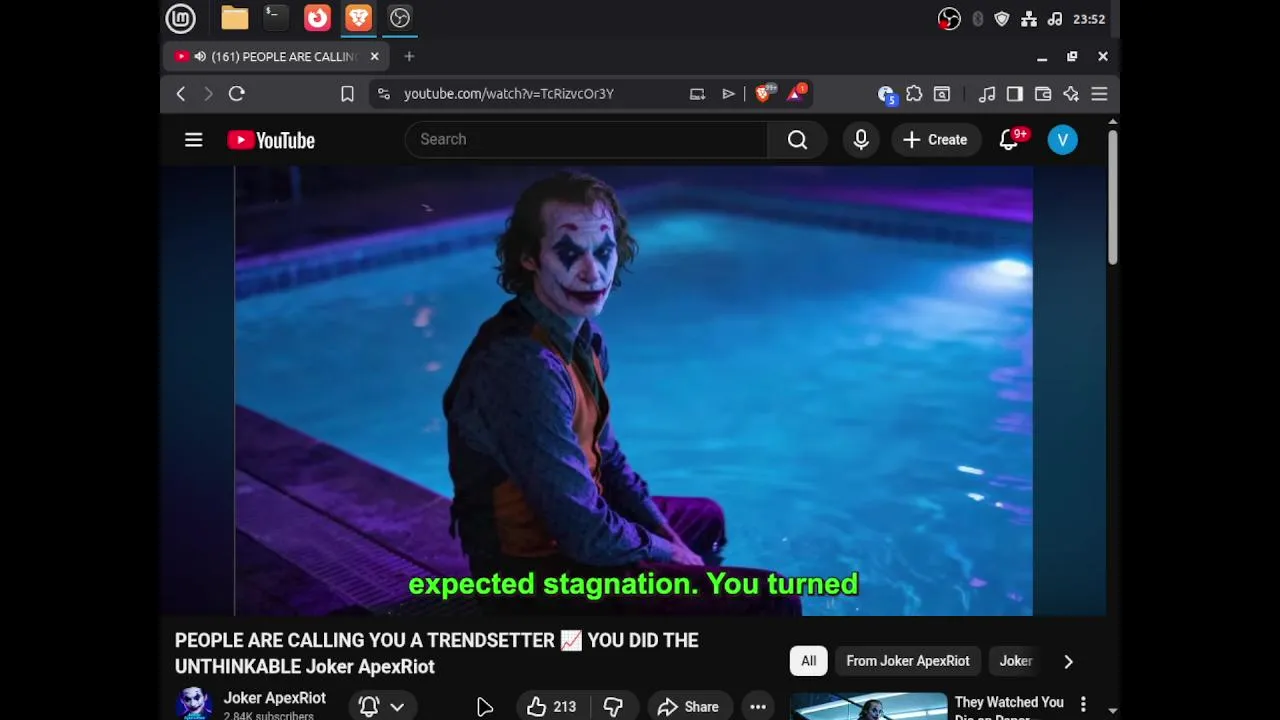
Task: Open picture-in-picture from the address bar
Action: 697,94
